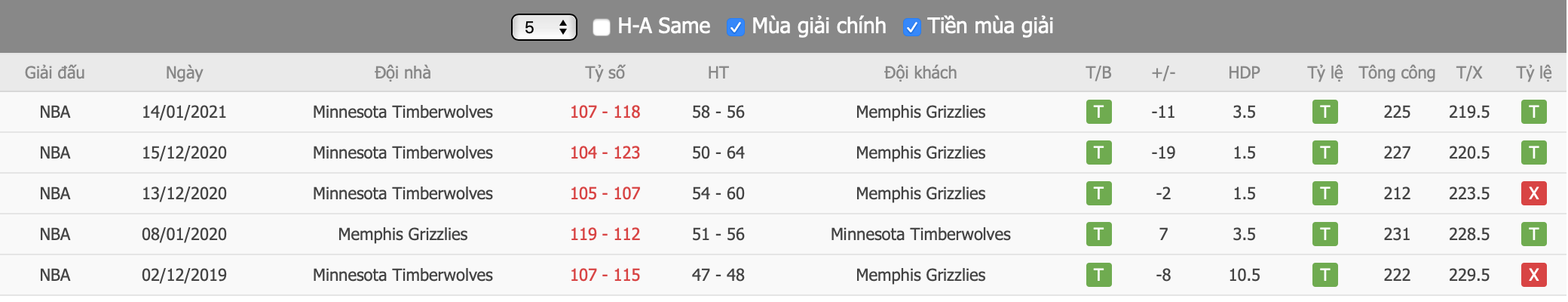Click Memphis Grizzlies home team on 08/01/2020
The image size is (1568, 302).
pos(403,234)
